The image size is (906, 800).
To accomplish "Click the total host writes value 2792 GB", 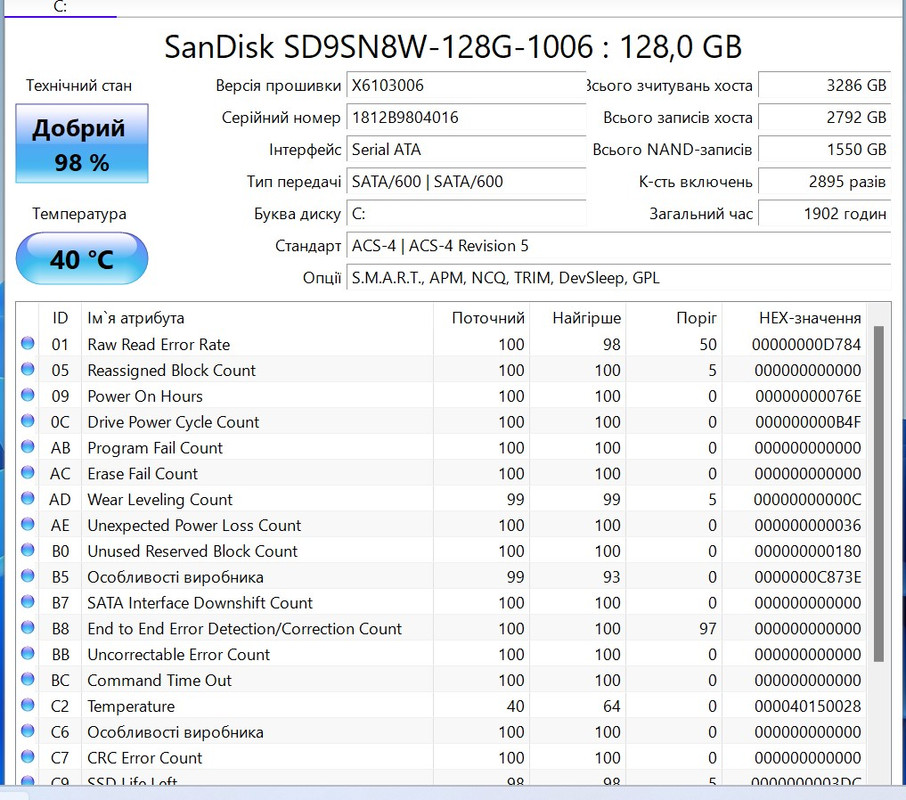I will (x=825, y=118).
